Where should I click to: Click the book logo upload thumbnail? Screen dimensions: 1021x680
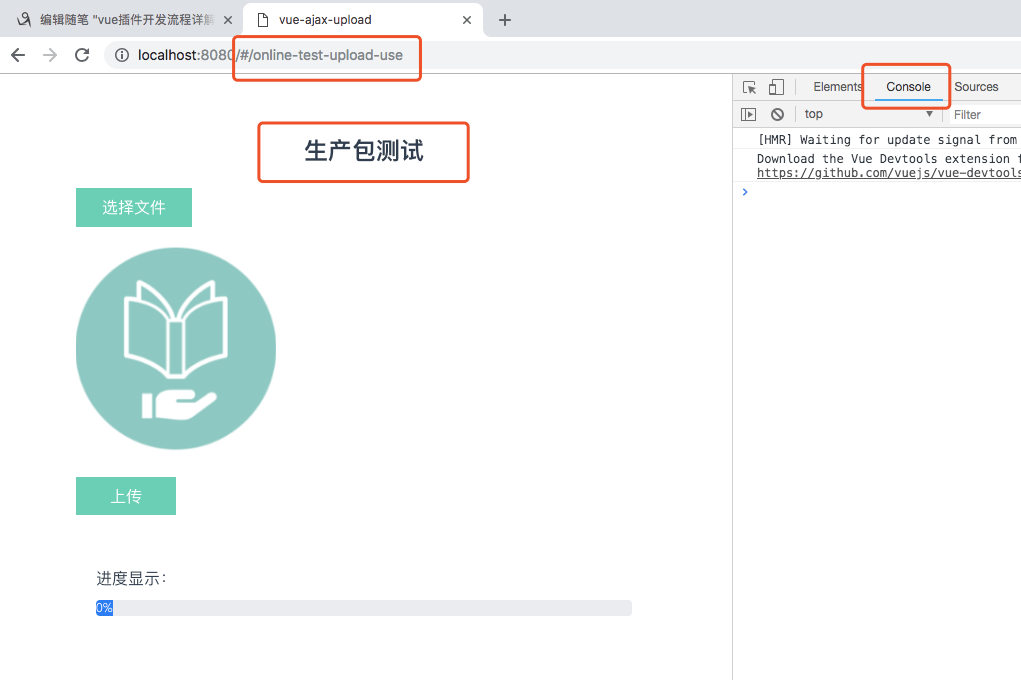coord(175,348)
